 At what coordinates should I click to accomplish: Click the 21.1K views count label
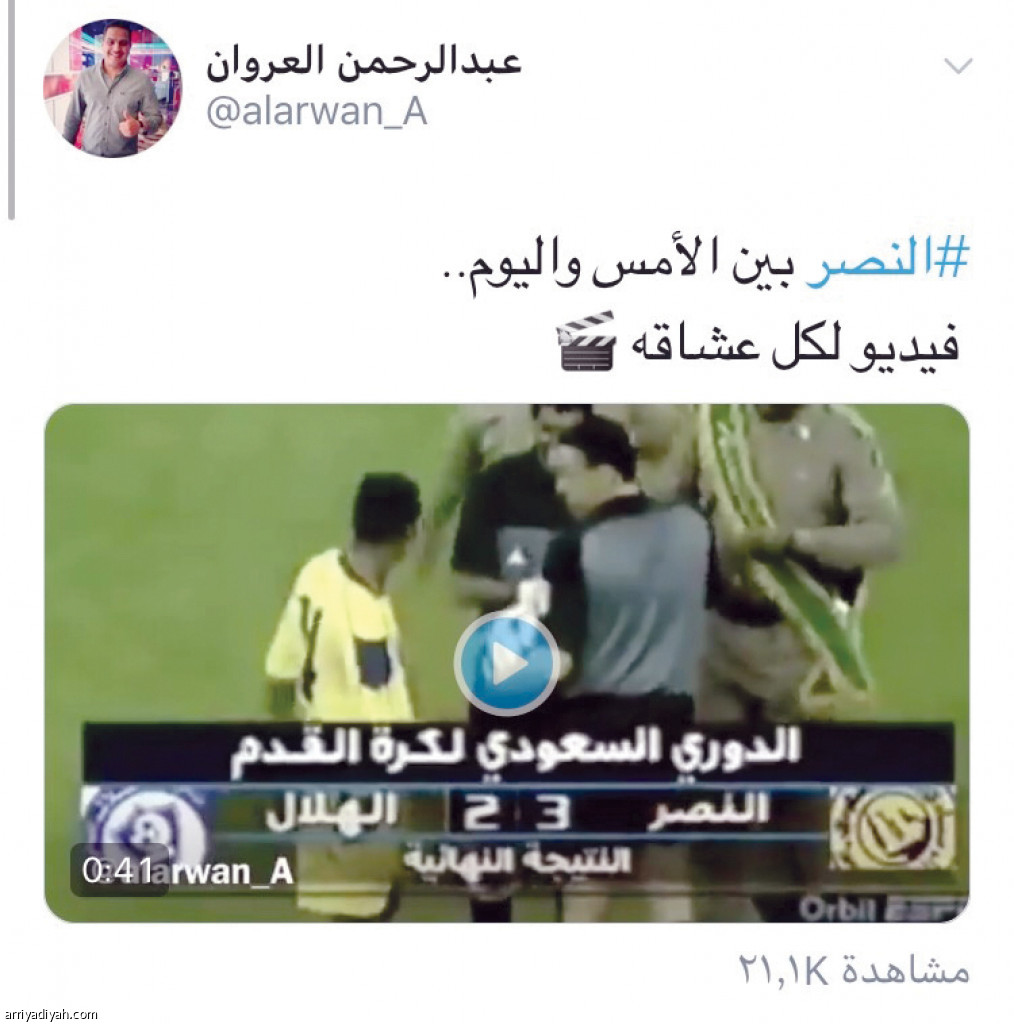853,970
